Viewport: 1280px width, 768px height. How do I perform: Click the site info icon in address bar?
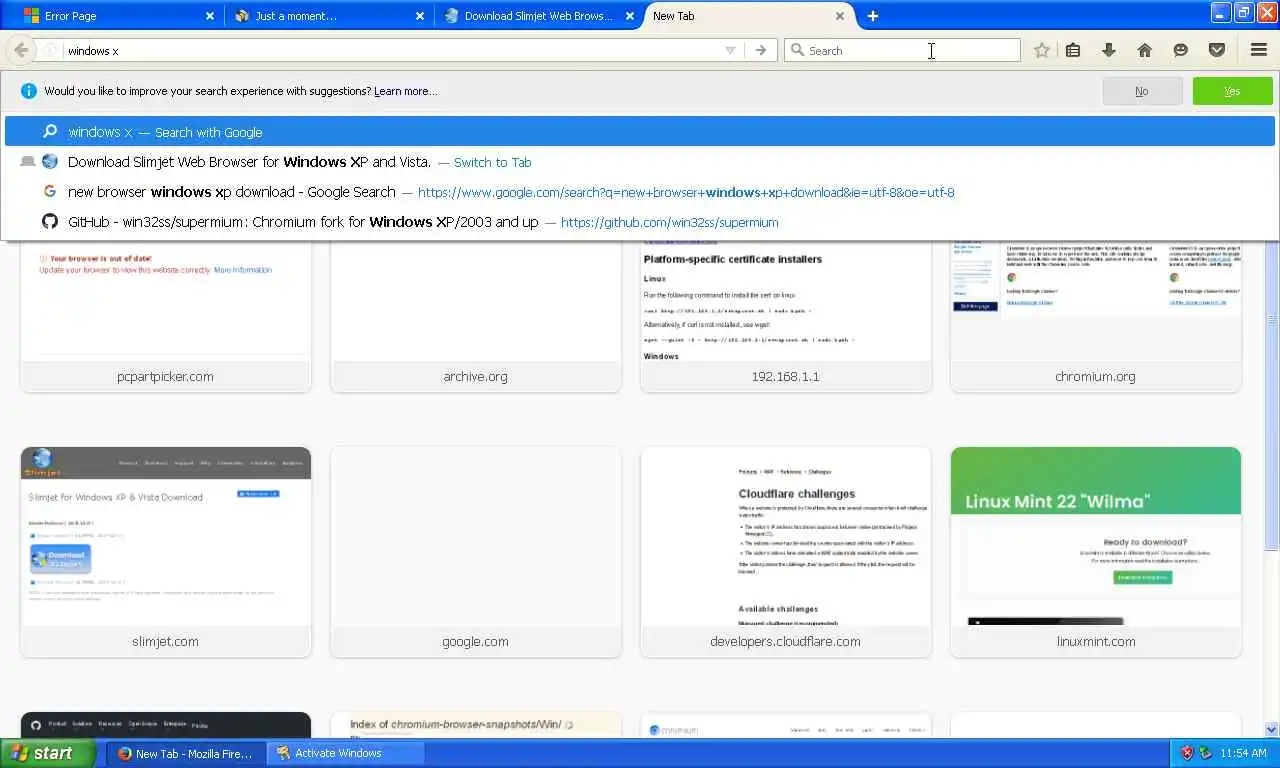pyautogui.click(x=50, y=50)
